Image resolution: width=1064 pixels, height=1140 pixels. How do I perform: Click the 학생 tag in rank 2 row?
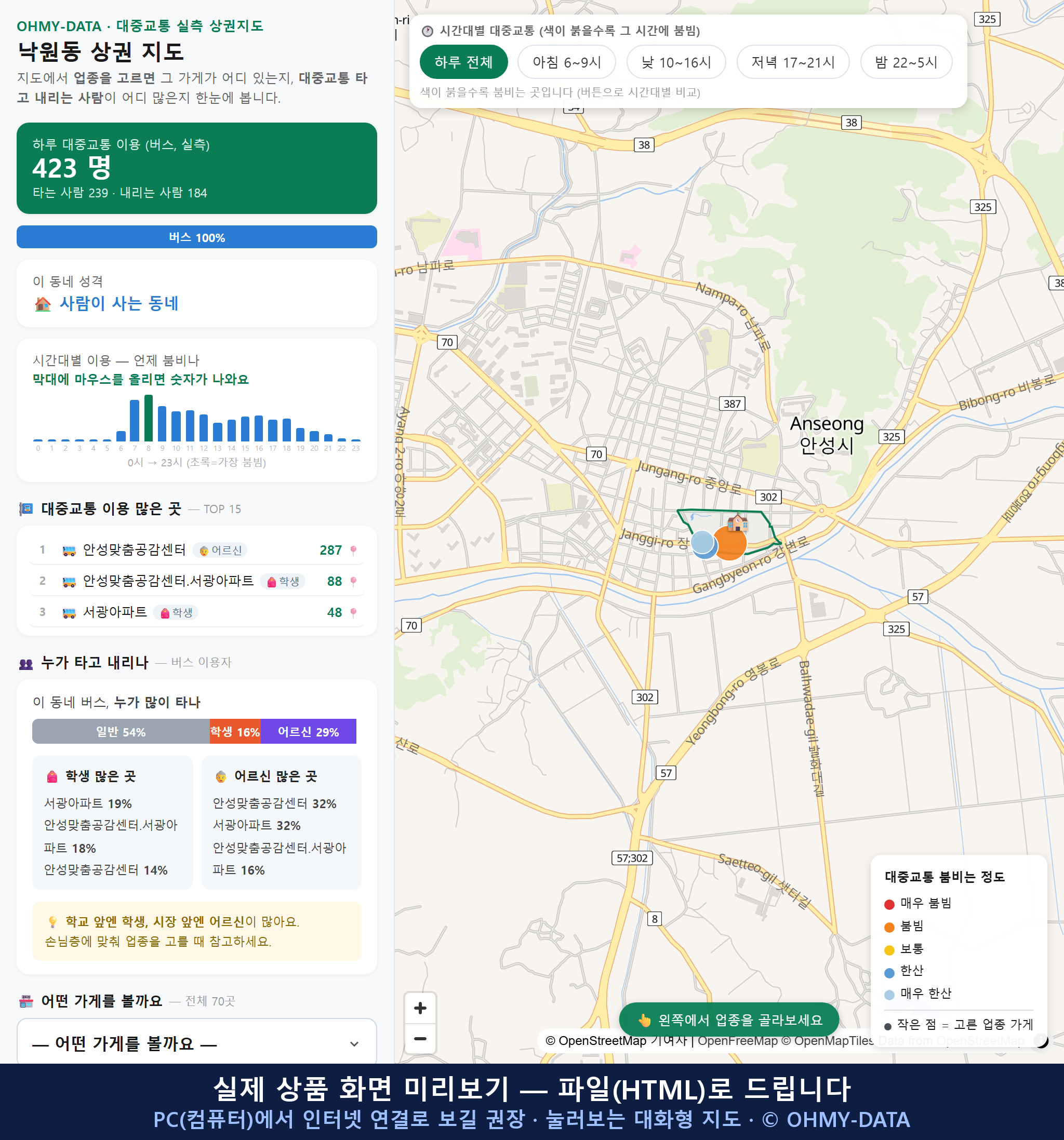283,582
